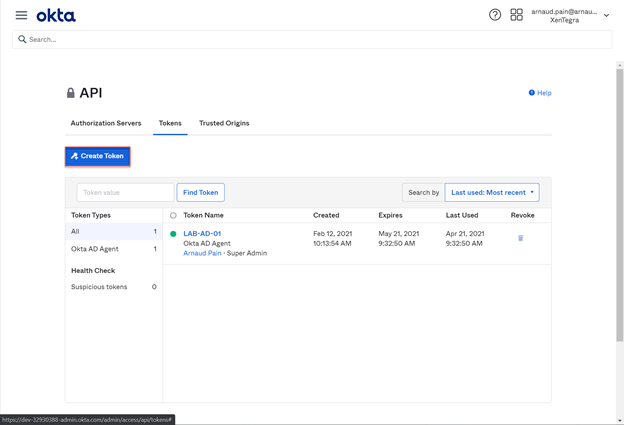
Task: Filter by Okta AD Agent token type
Action: click(x=95, y=249)
